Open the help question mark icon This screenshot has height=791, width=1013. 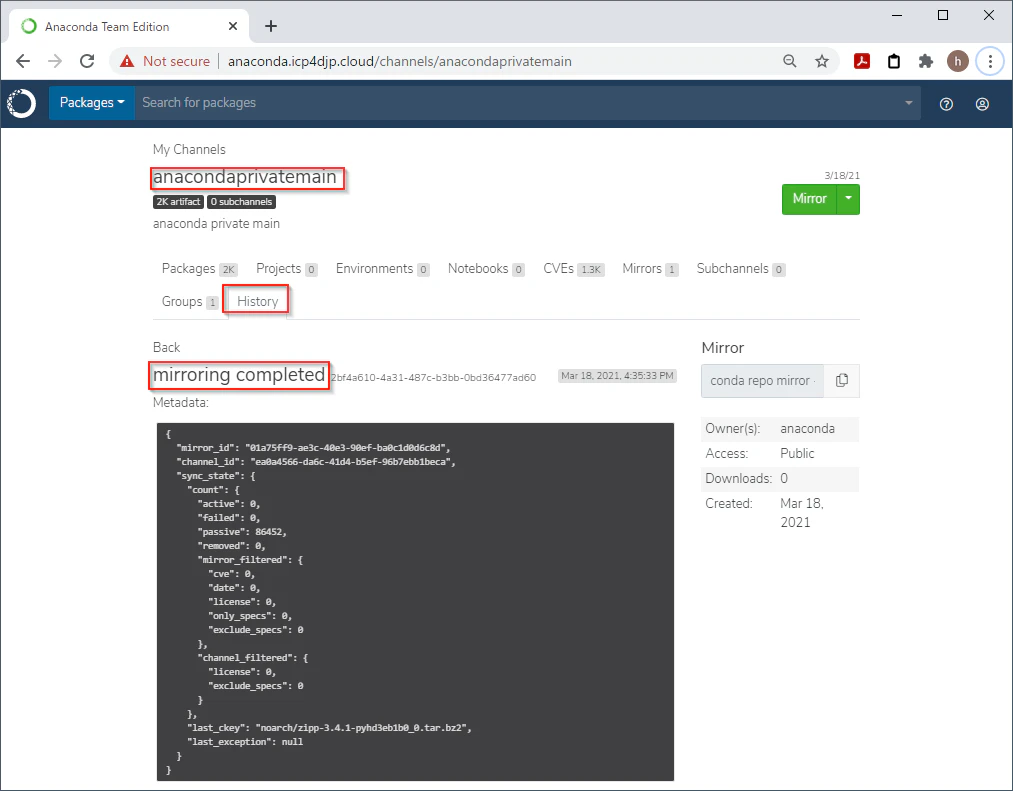pos(946,104)
